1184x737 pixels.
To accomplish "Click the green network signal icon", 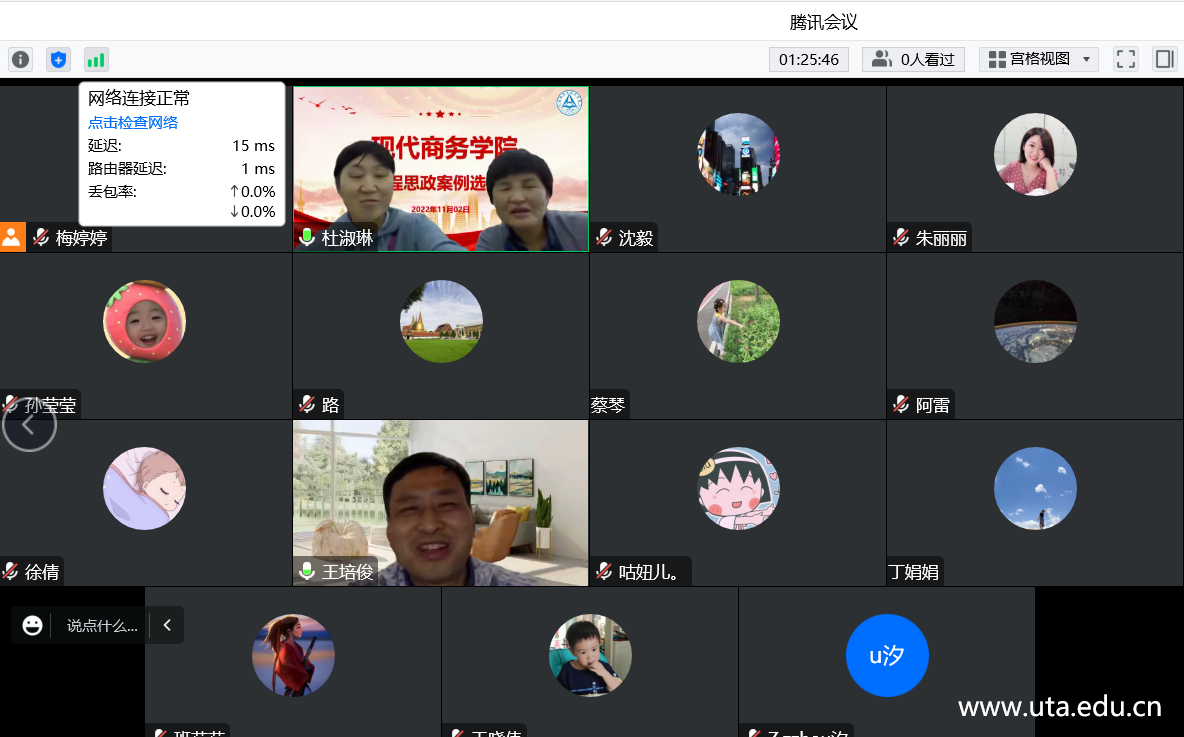I will click(x=96, y=59).
